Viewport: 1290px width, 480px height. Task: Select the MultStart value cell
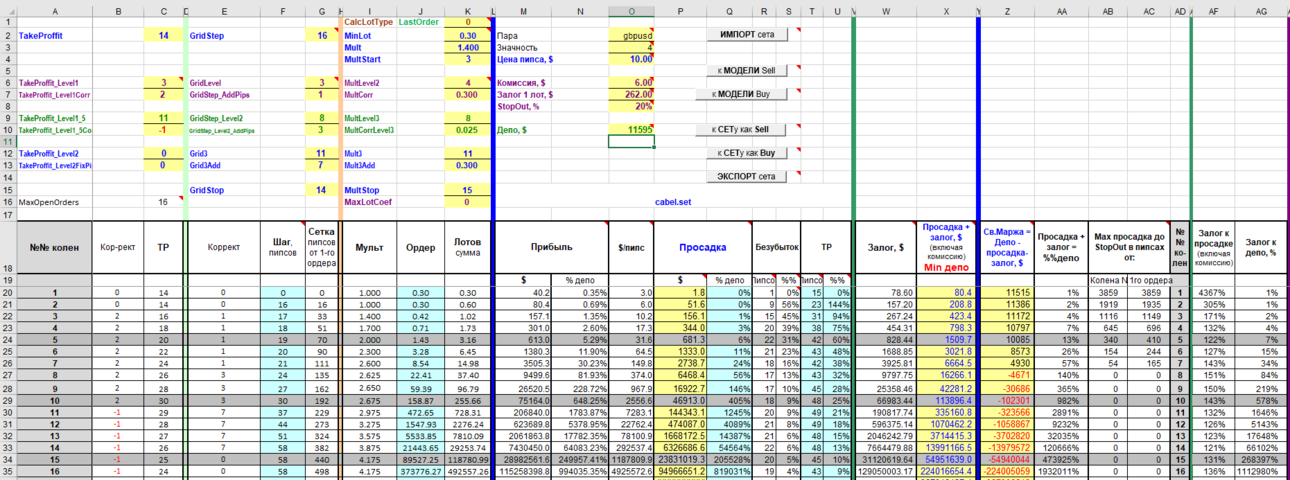(x=468, y=59)
